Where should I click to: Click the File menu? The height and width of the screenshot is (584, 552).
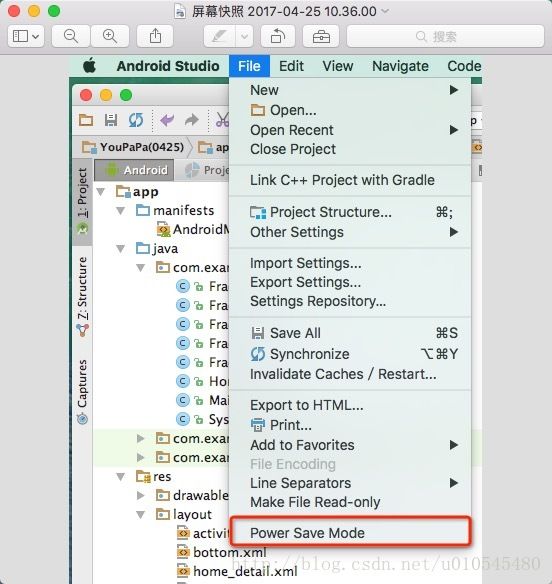[249, 66]
